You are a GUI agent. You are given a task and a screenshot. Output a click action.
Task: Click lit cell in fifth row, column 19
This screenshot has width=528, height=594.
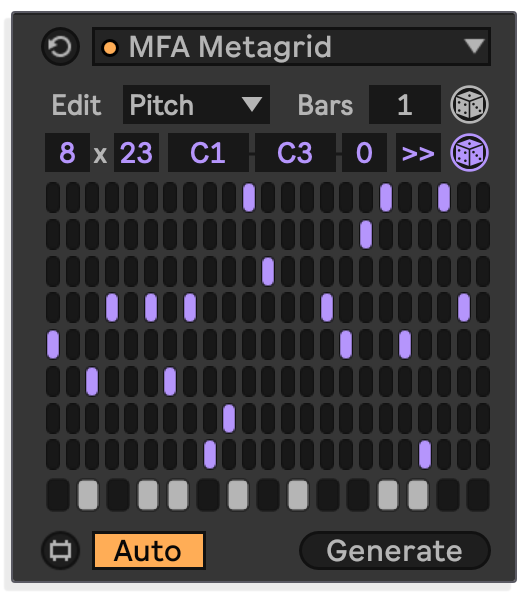[x=405, y=344]
